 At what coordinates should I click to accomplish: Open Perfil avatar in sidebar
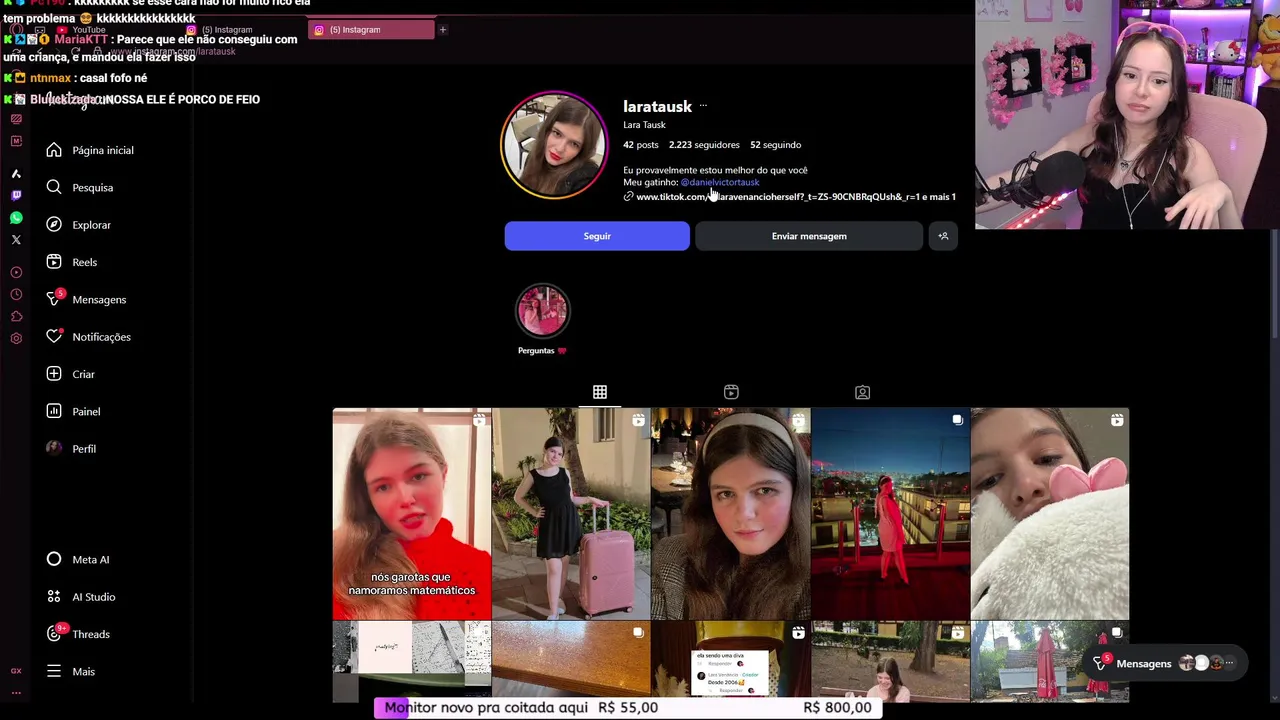(x=54, y=448)
